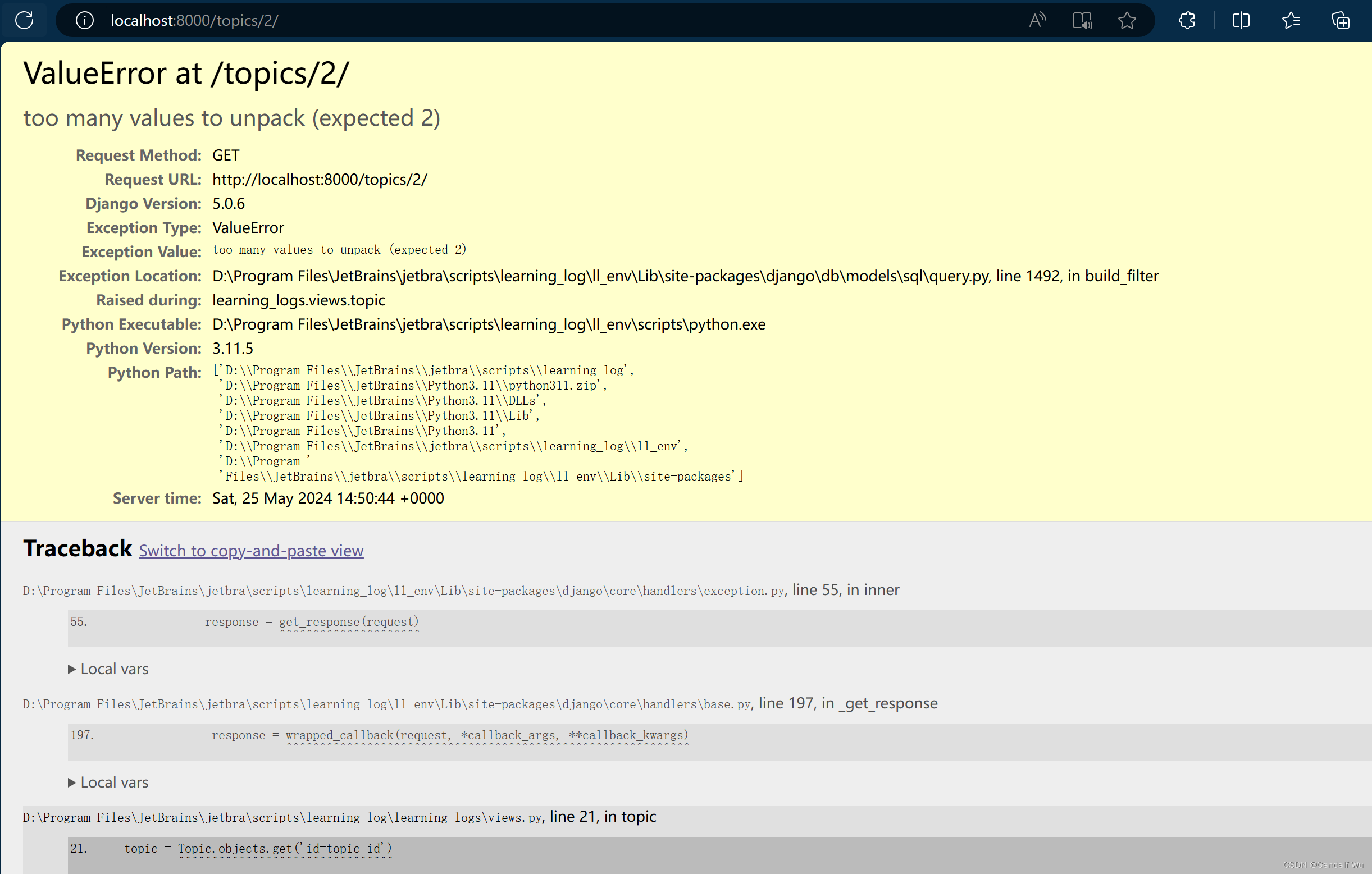Open the Favorites list icon

pyautogui.click(x=1291, y=21)
